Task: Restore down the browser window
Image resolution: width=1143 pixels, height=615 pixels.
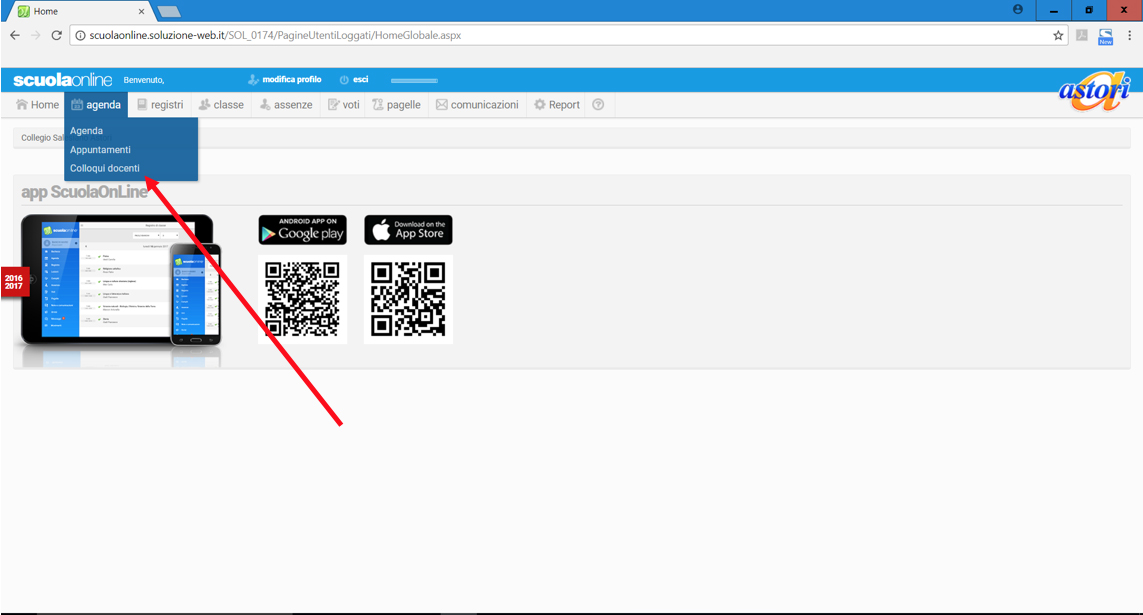Action: tap(1089, 10)
